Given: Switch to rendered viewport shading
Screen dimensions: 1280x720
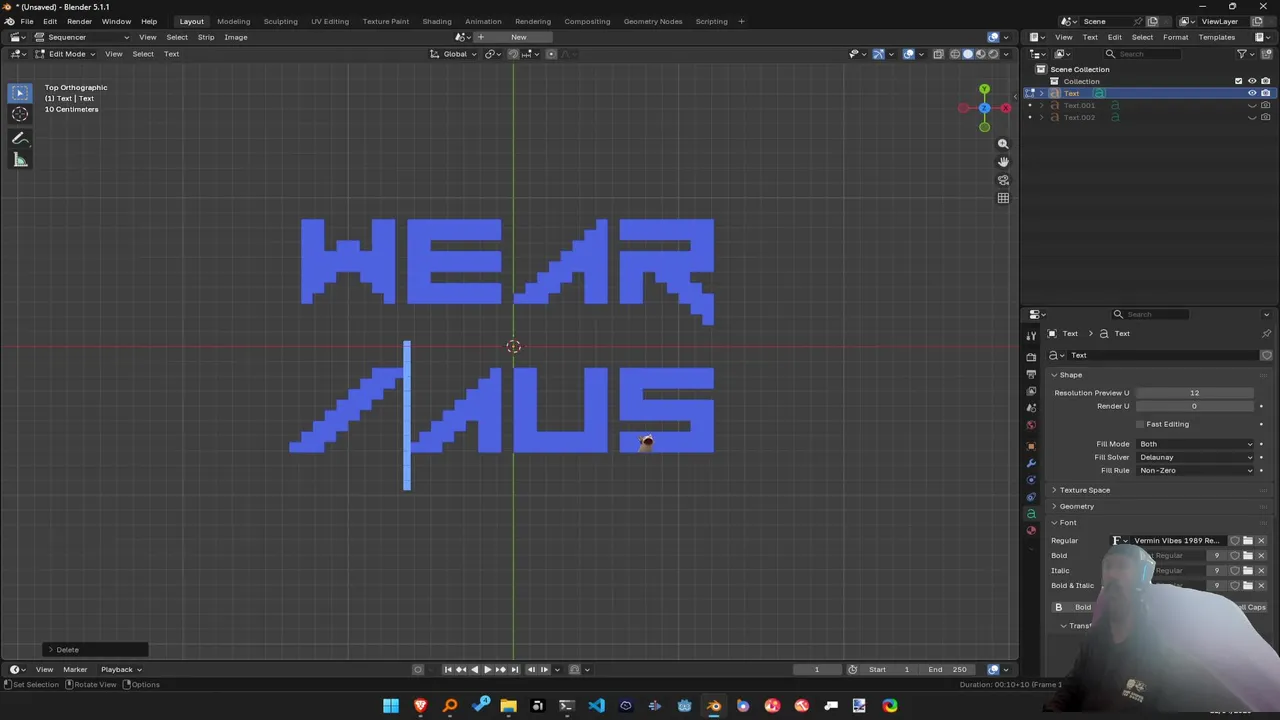Looking at the screenshot, I should (992, 54).
